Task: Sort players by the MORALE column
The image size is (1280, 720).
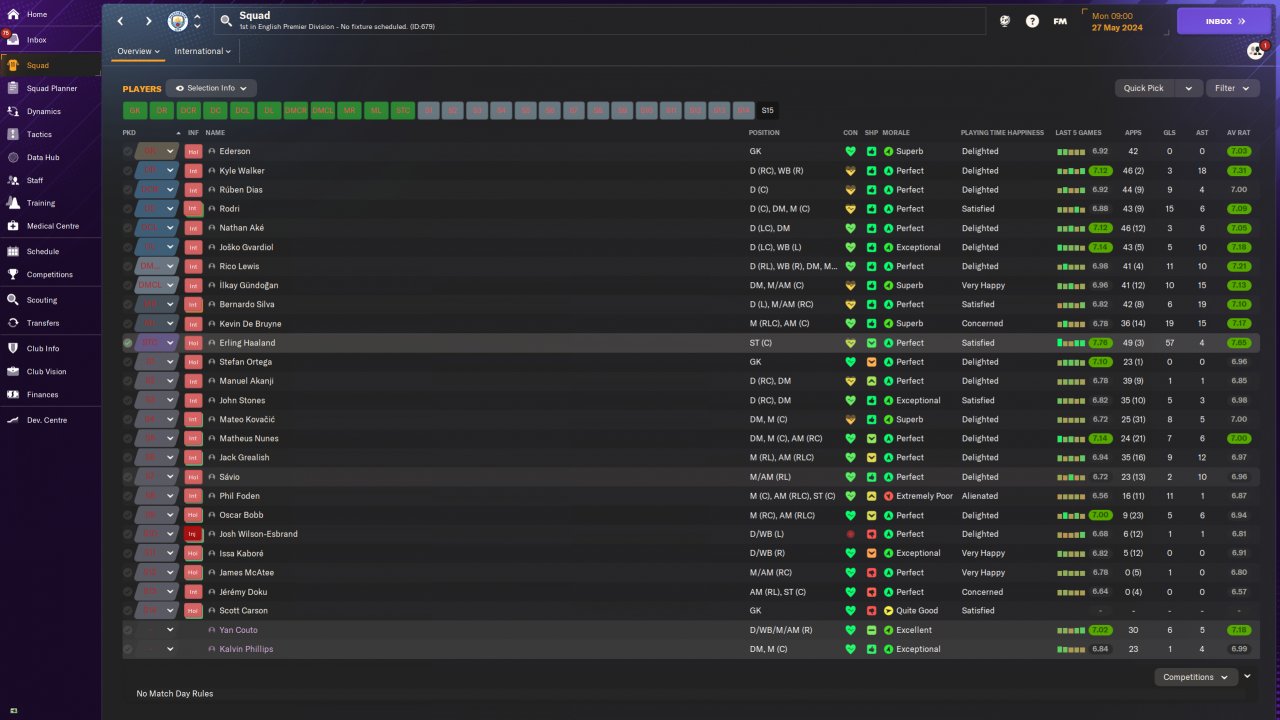Action: 896,132
